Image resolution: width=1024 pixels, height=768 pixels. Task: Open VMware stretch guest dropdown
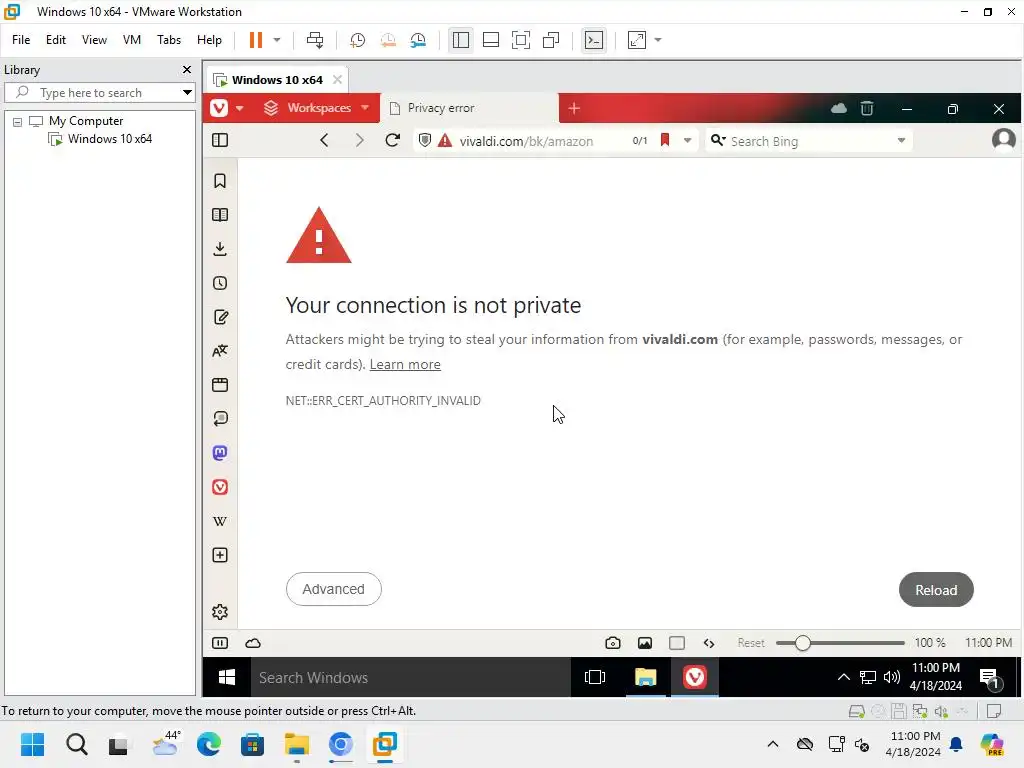coord(658,40)
